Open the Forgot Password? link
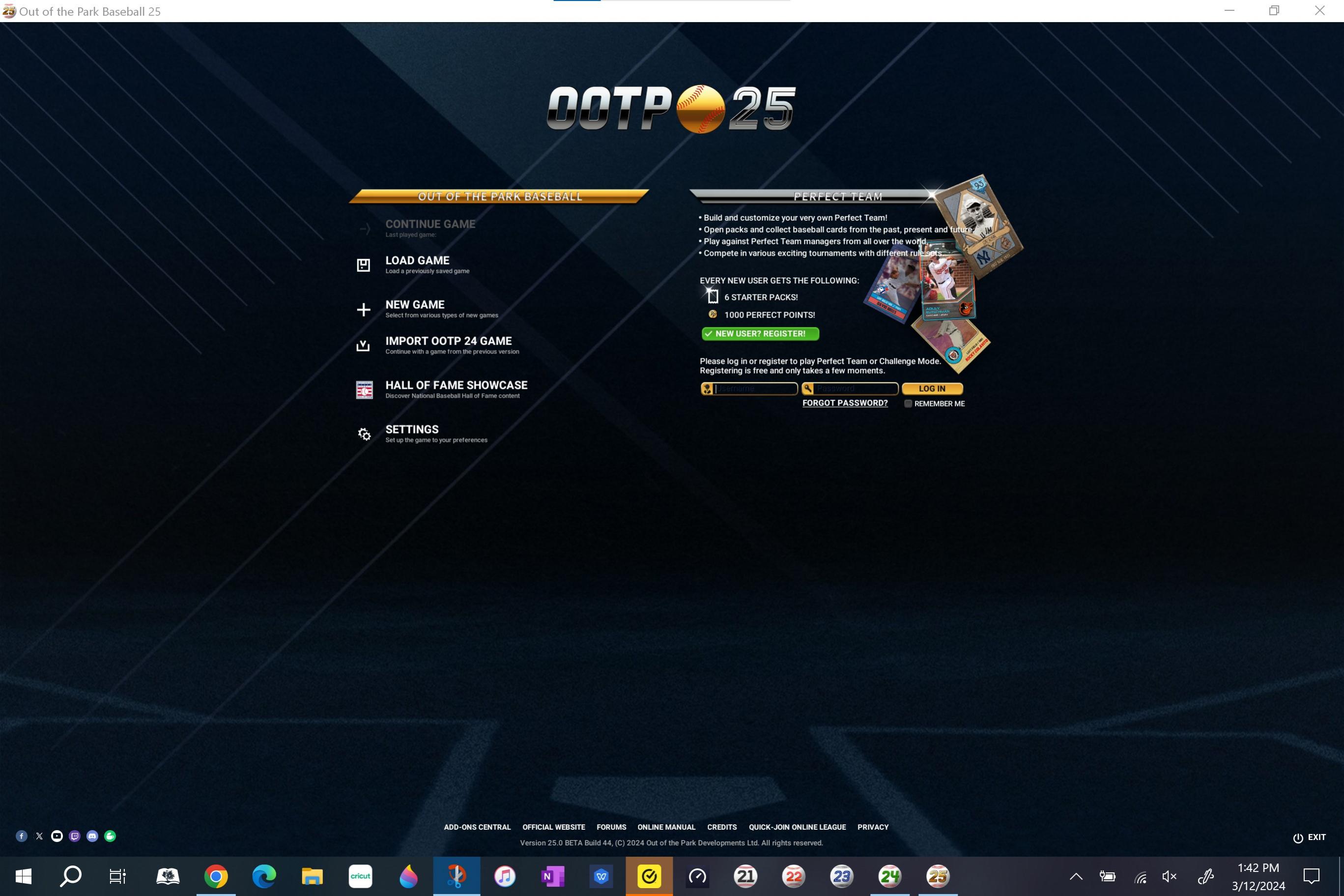This screenshot has height=896, width=1344. pos(845,403)
